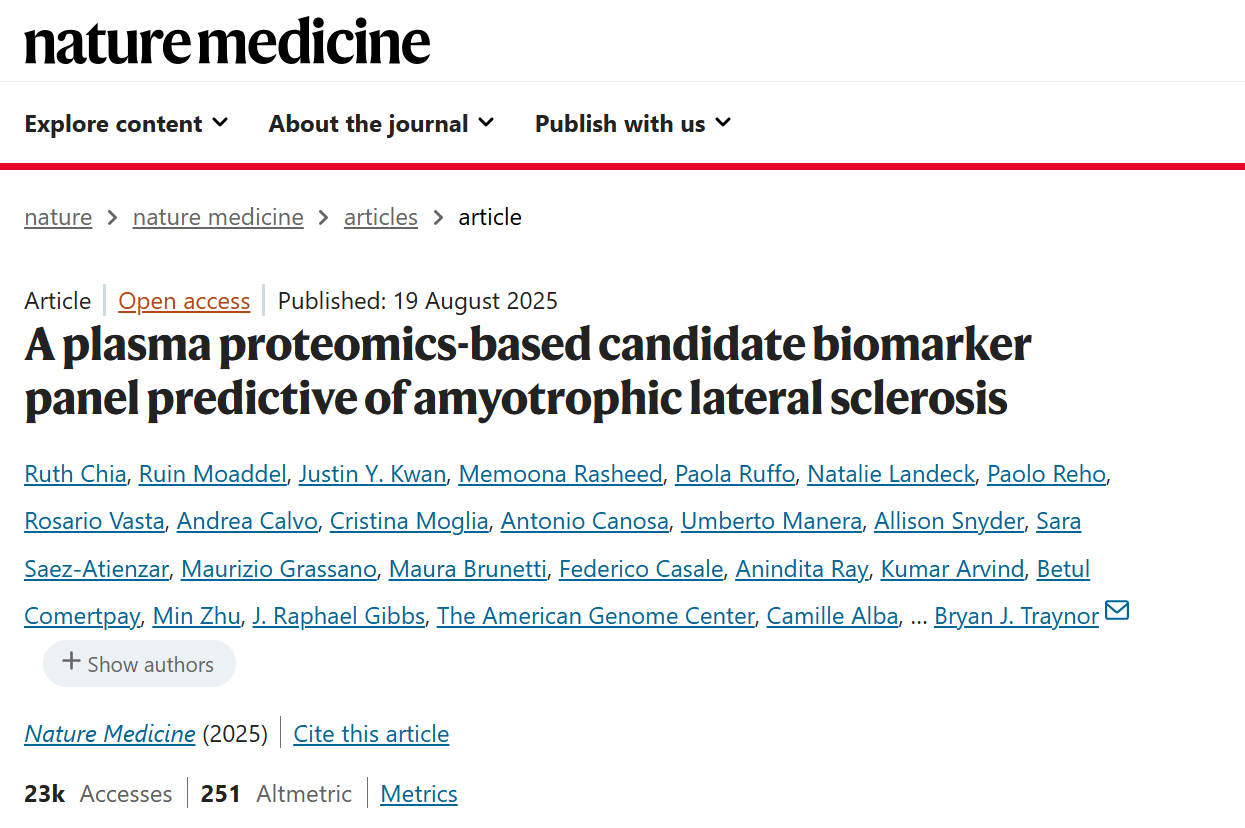Go to the nature breadcrumb link
1245x828 pixels.
[x=58, y=217]
